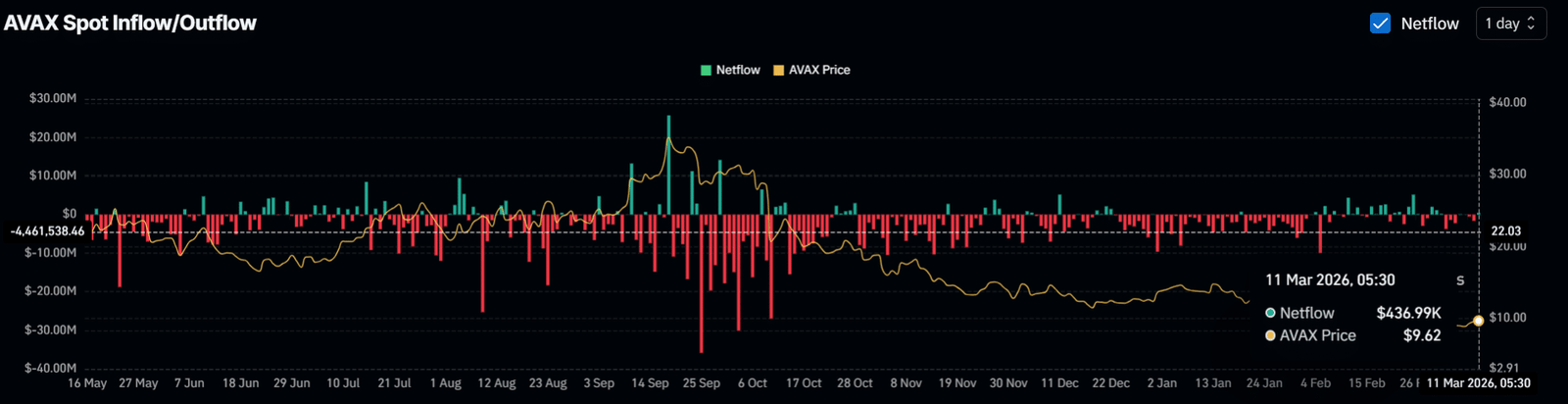Toggle the green Netflow legend swatch
The height and width of the screenshot is (404, 1568).
pyautogui.click(x=706, y=71)
